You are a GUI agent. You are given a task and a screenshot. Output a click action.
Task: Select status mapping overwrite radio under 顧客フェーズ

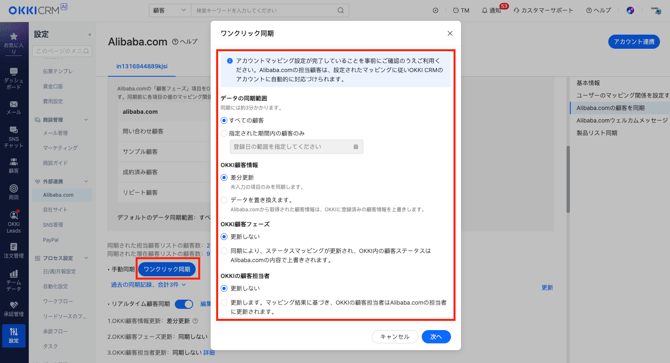pyautogui.click(x=224, y=251)
